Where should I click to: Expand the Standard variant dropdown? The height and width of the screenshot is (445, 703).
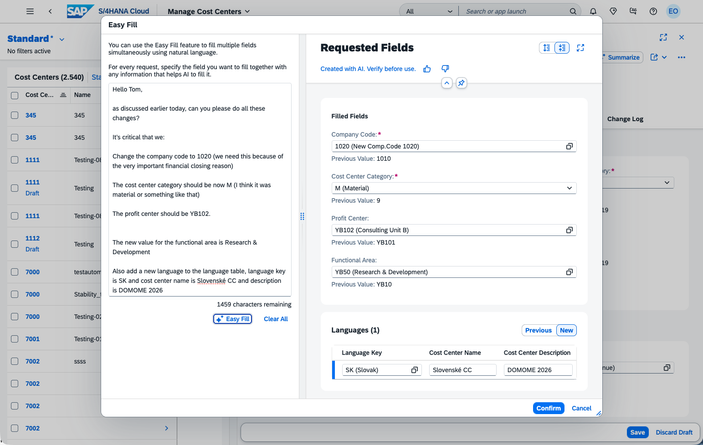pyautogui.click(x=62, y=39)
